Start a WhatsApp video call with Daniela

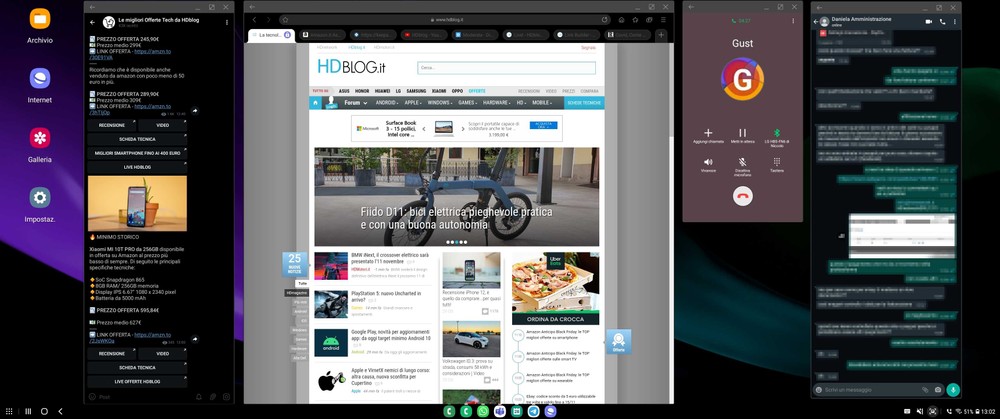(928, 21)
